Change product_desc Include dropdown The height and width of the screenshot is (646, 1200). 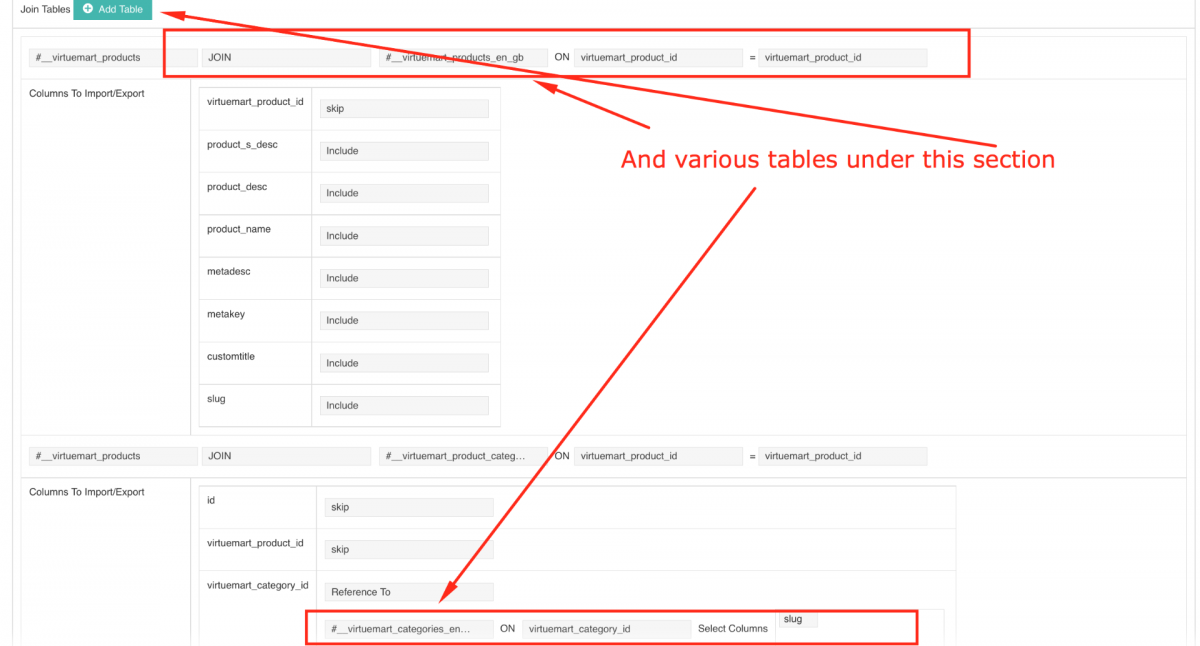click(x=404, y=193)
